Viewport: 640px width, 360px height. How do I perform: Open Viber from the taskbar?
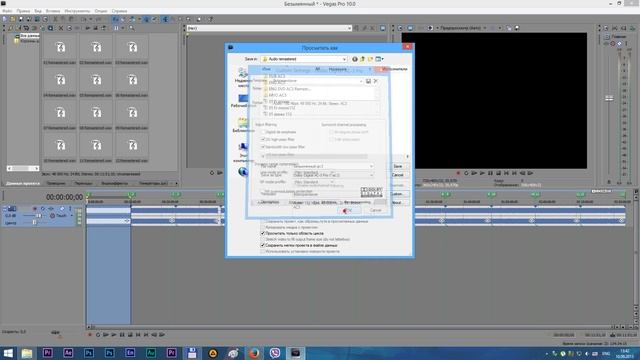point(275,353)
